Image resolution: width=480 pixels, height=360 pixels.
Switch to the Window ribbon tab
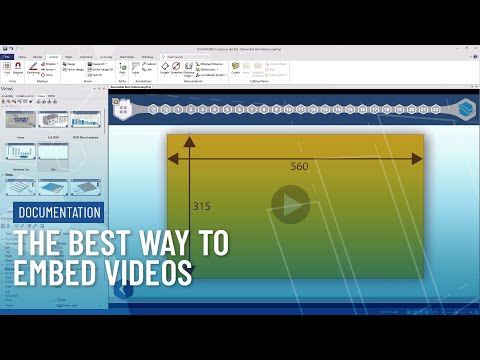click(x=148, y=57)
